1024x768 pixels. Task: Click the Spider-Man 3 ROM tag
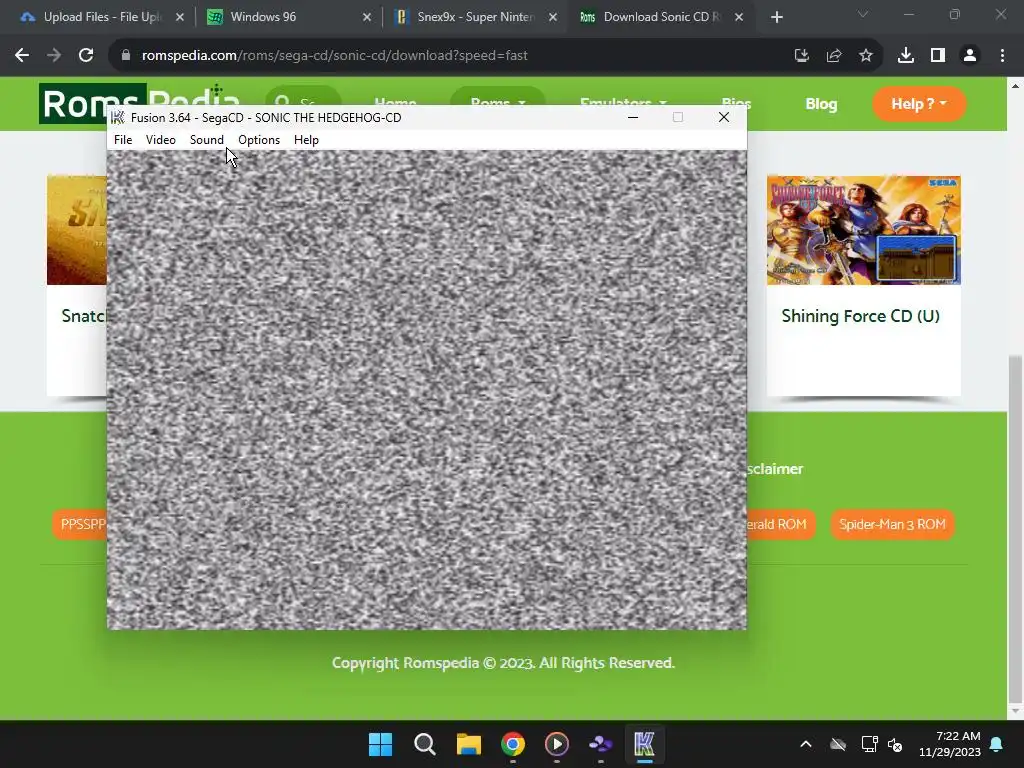coord(892,524)
